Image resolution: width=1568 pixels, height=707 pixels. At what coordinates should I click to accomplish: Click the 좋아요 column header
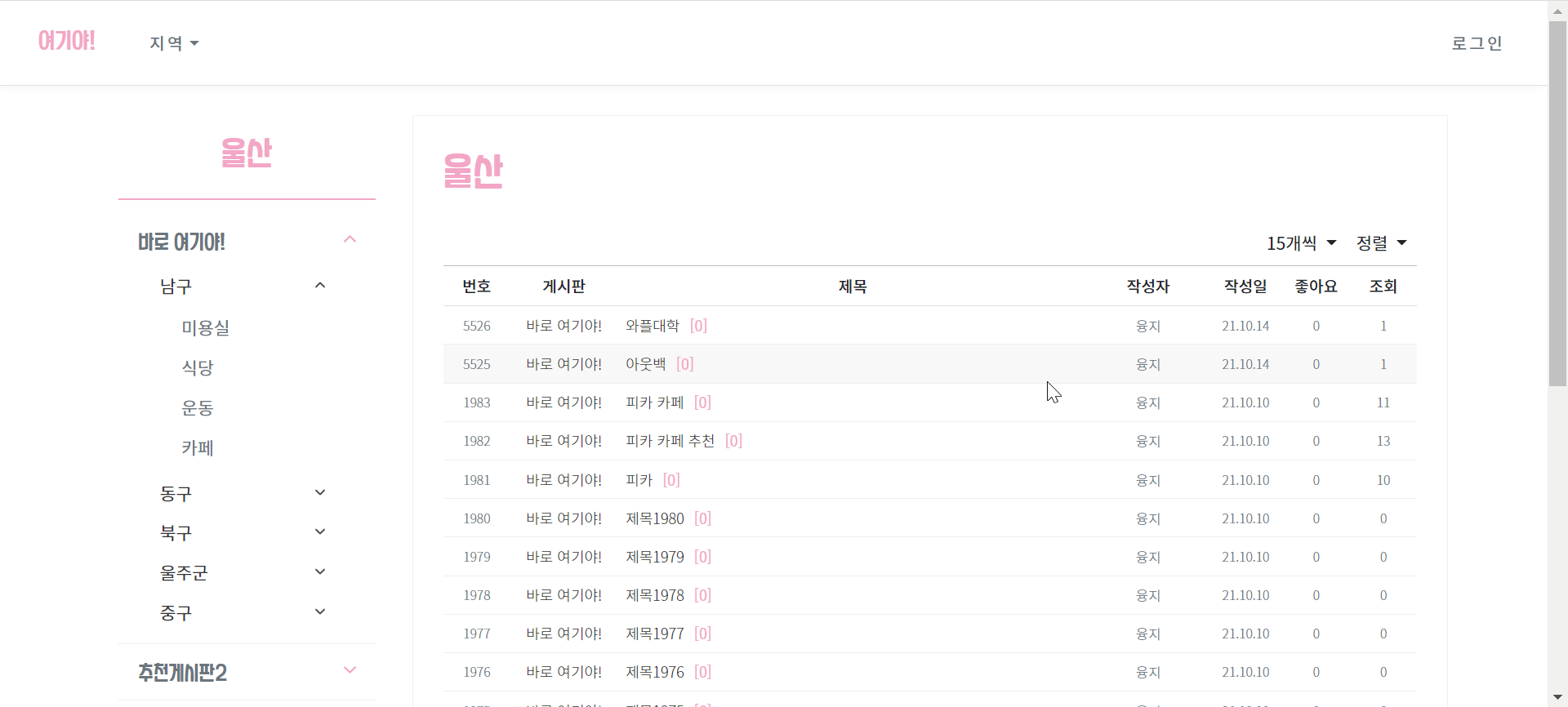(1316, 287)
